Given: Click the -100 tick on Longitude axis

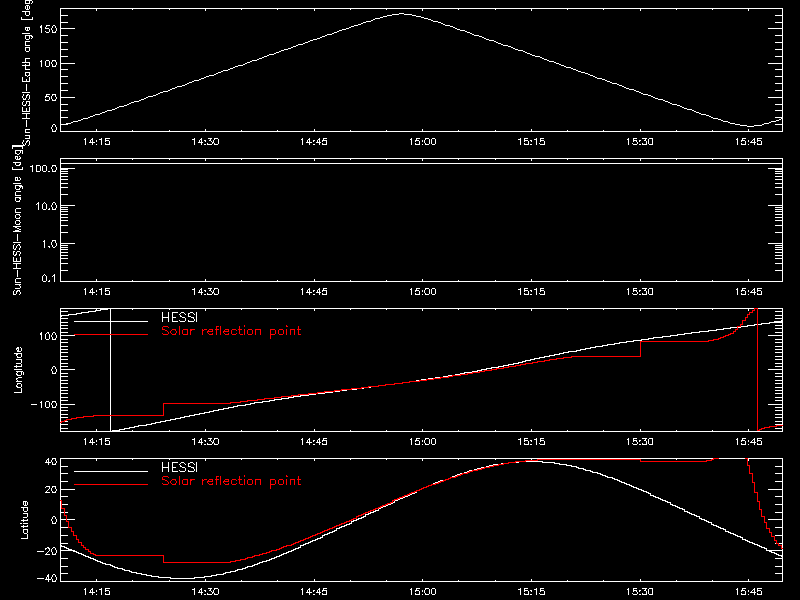Looking at the screenshot, I should 44,404.
